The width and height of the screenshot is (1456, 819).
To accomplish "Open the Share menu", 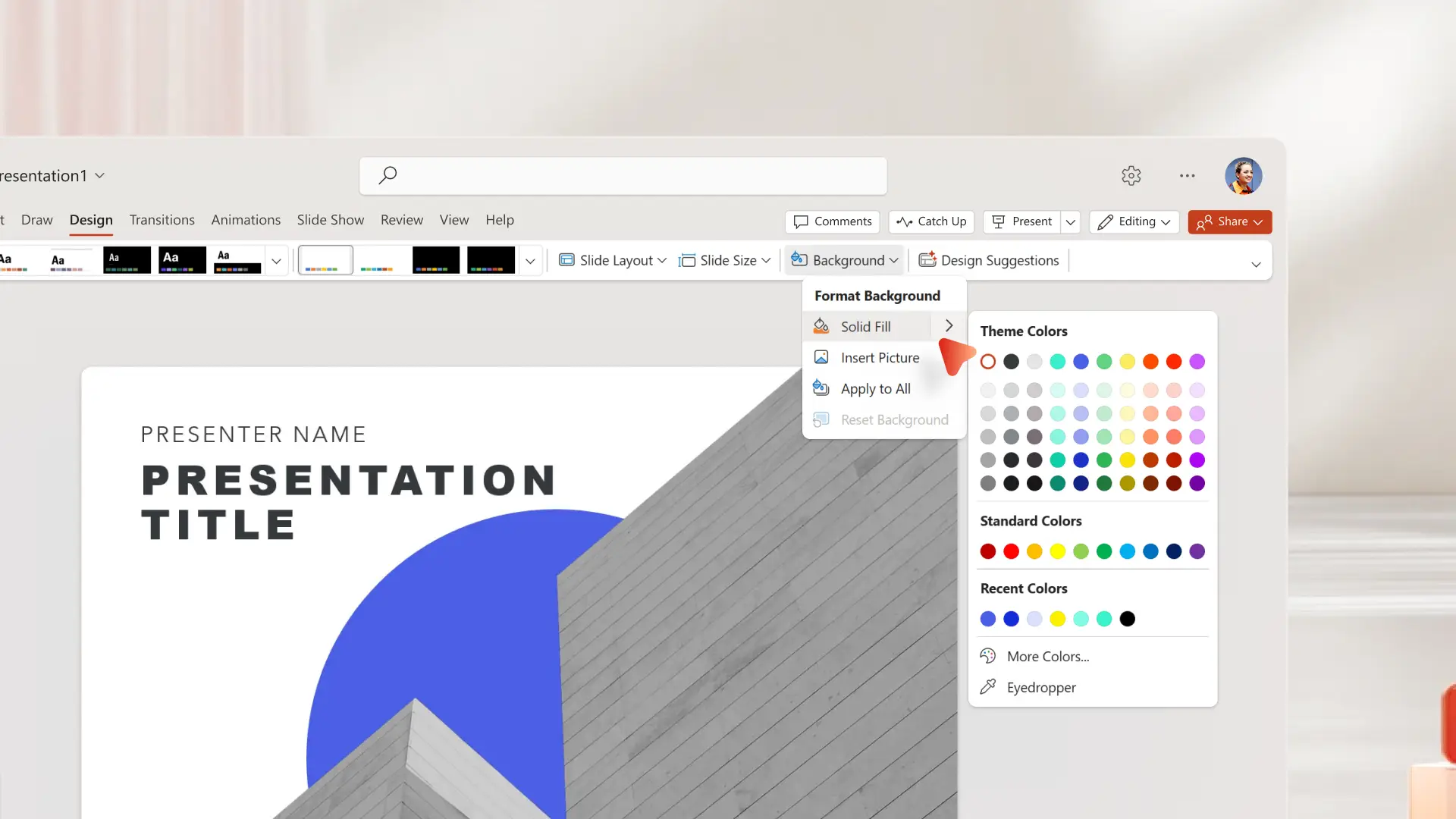I will pyautogui.click(x=1229, y=221).
